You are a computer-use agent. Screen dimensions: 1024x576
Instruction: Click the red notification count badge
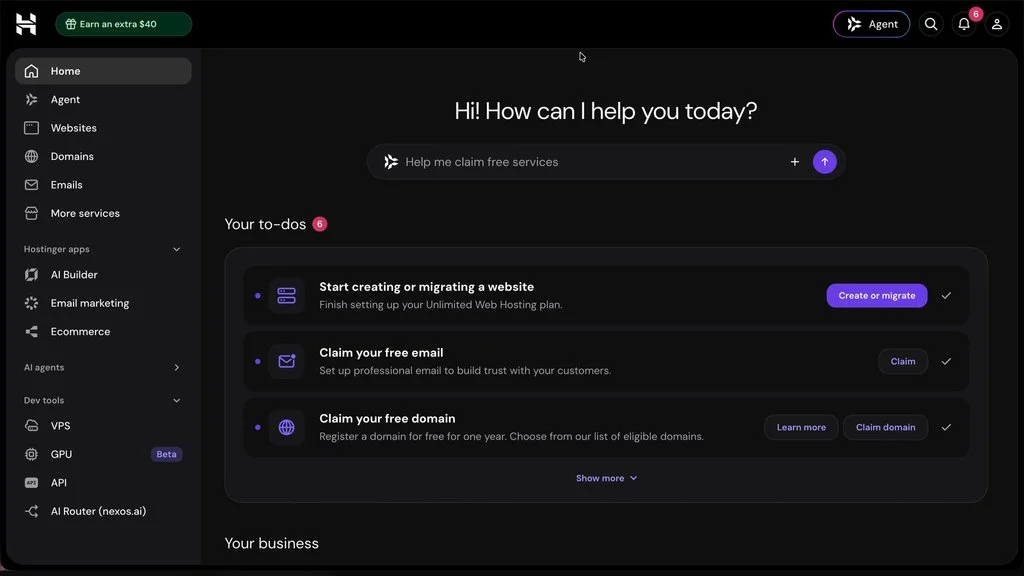976,14
